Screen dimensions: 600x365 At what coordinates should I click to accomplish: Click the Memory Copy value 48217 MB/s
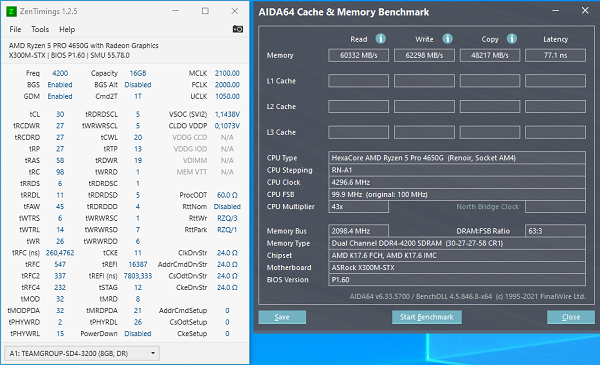490,55
